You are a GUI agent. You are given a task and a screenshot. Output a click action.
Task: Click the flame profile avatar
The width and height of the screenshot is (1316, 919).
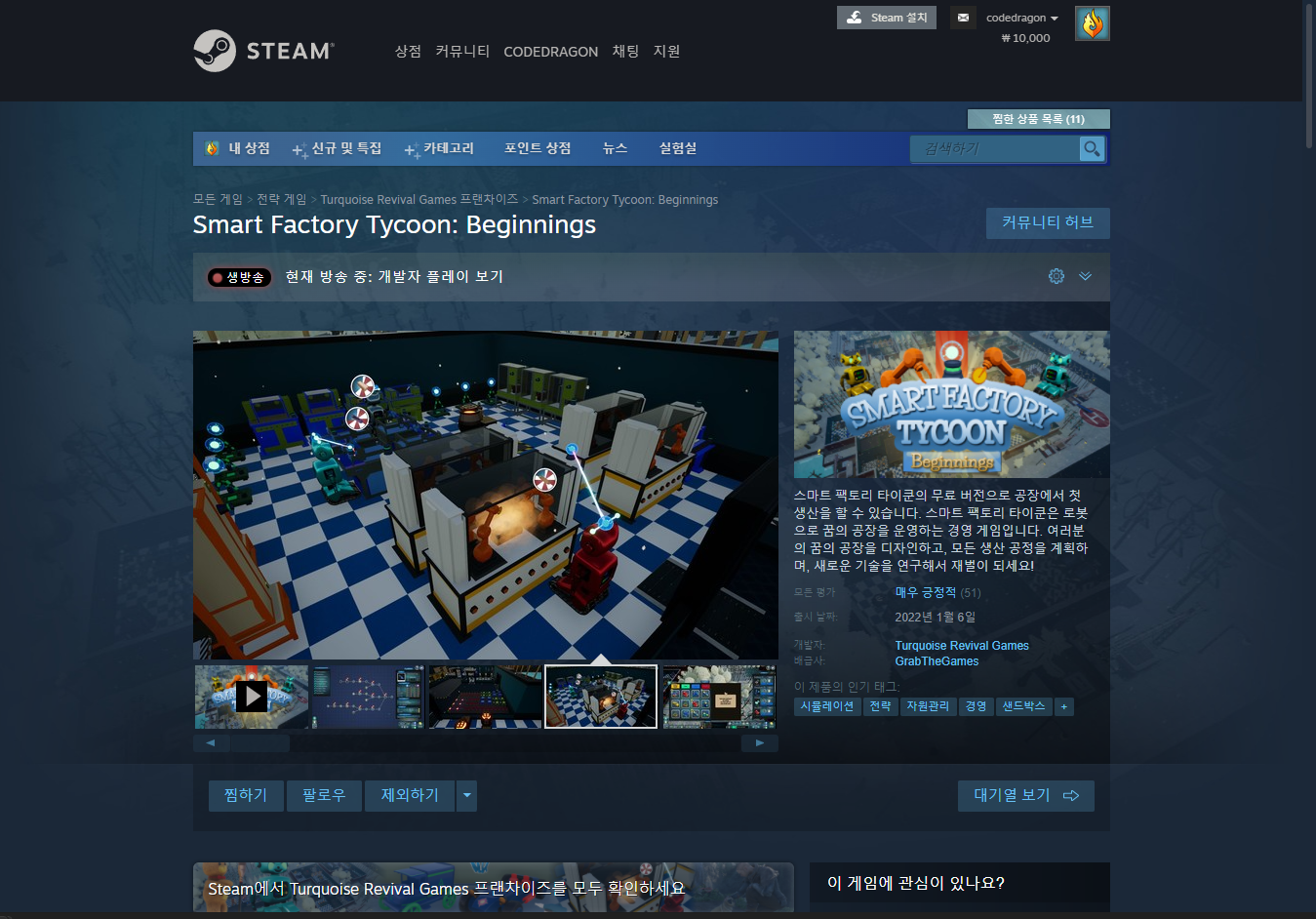(1092, 23)
